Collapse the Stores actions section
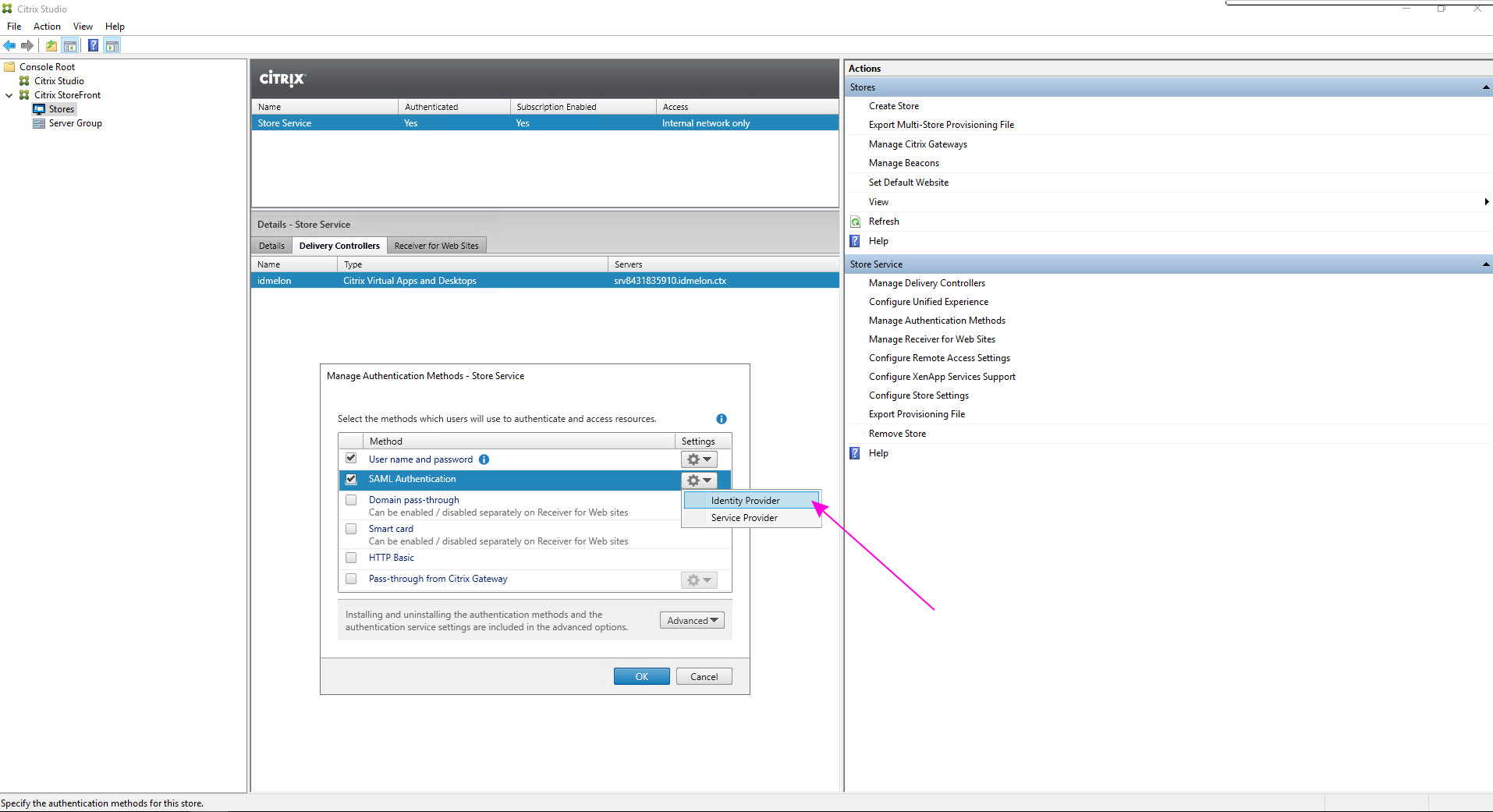1493x812 pixels. coord(1485,87)
